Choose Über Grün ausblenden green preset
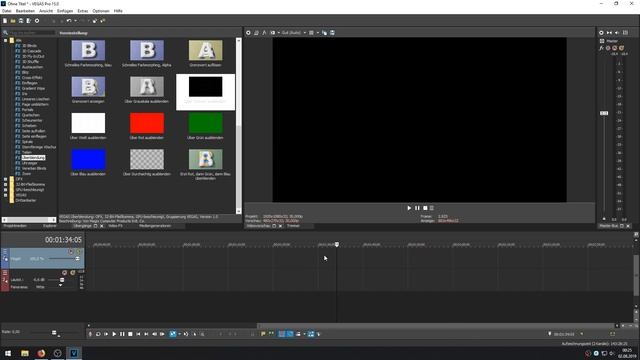This screenshot has width=640, height=360. pos(205,123)
